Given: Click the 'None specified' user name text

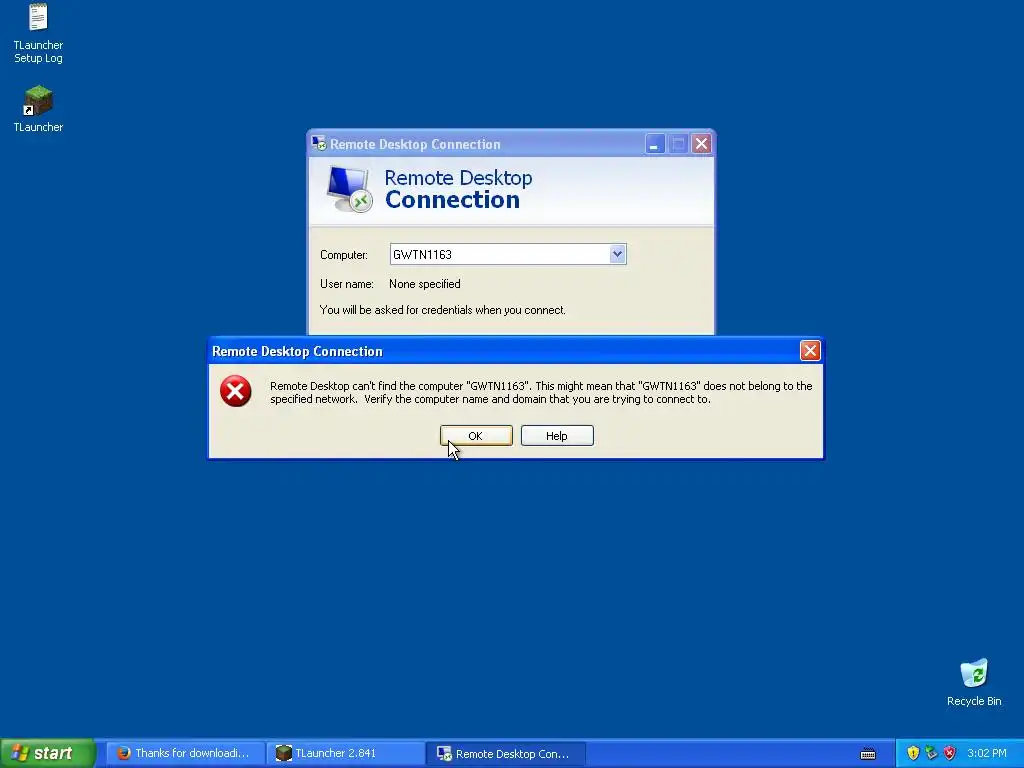Looking at the screenshot, I should [x=424, y=284].
